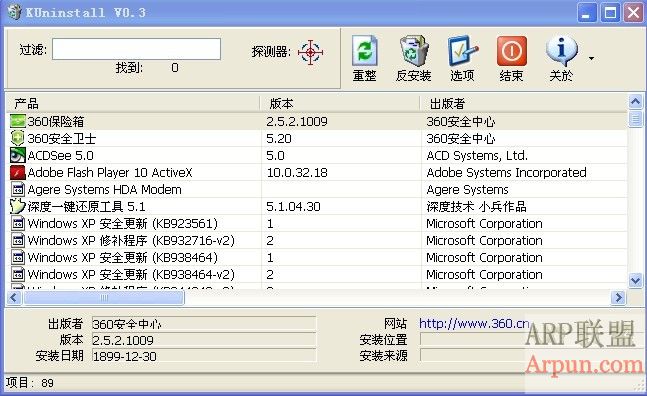Click version cell 2.5.2.1009 in list
This screenshot has height=396, width=647.
click(297, 122)
